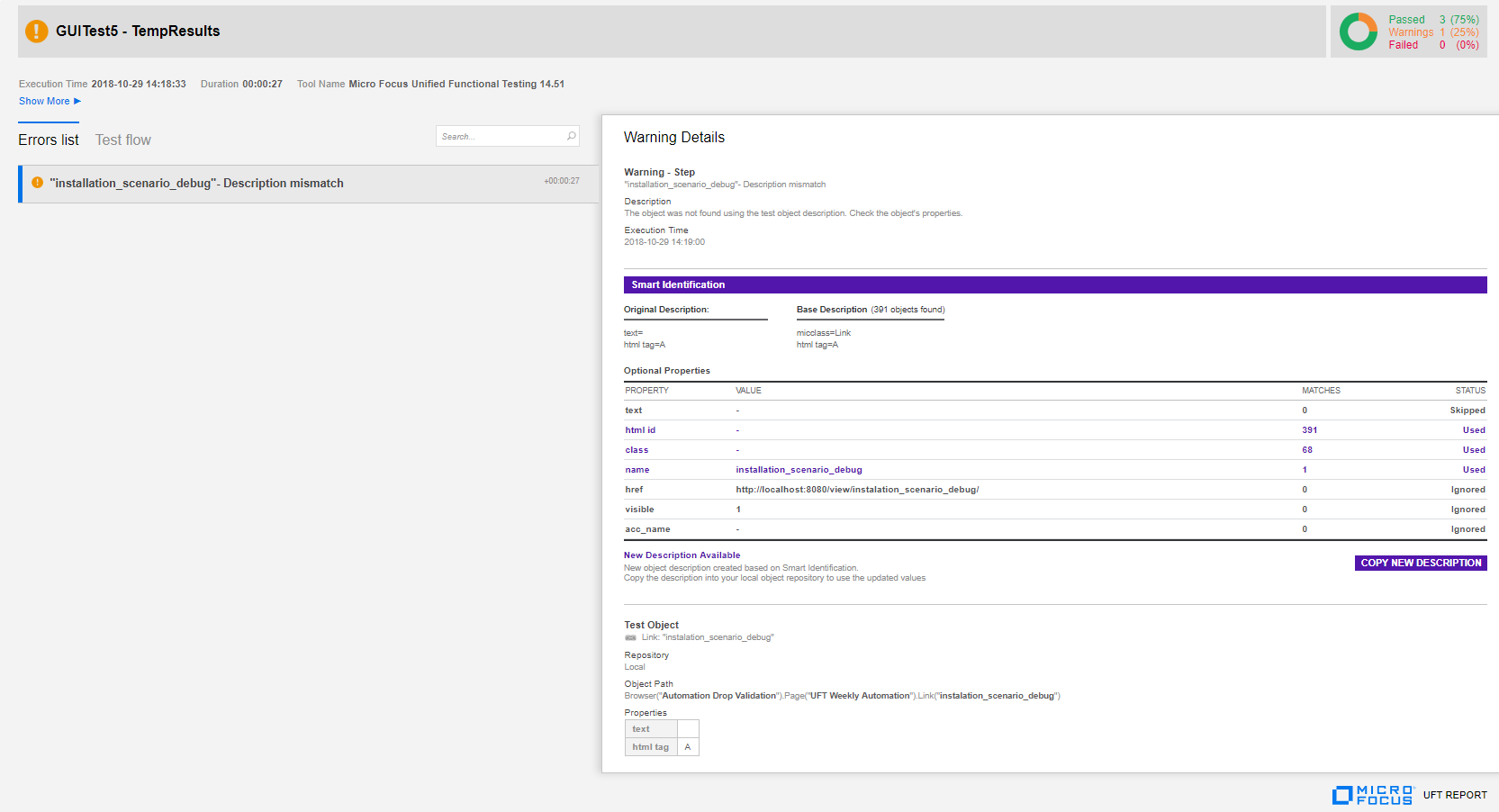Click installation_scenario_debug value in name row
The height and width of the screenshot is (812, 1499).
(799, 470)
